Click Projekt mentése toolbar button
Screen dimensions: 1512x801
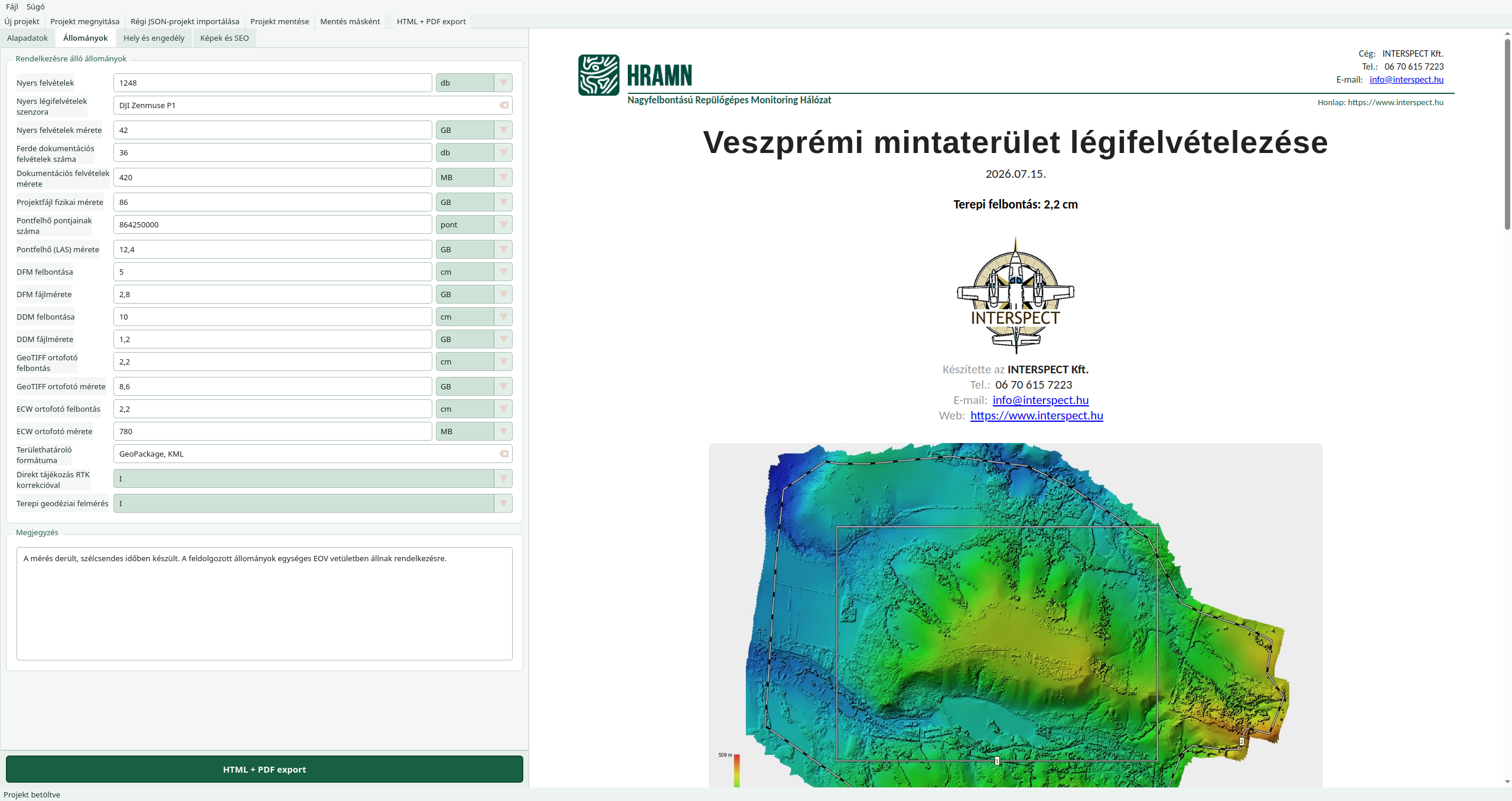(280, 21)
